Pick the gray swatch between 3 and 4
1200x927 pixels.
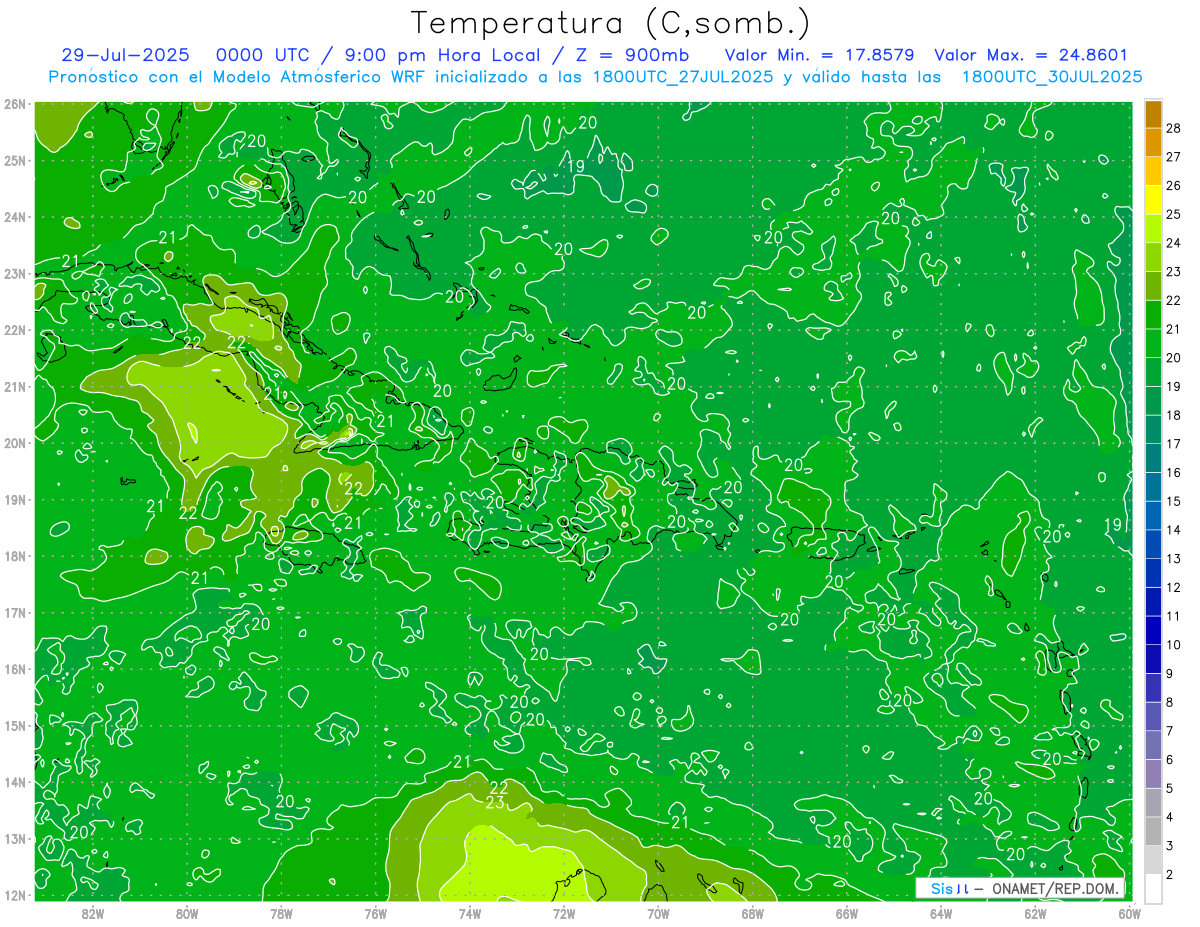point(1152,832)
